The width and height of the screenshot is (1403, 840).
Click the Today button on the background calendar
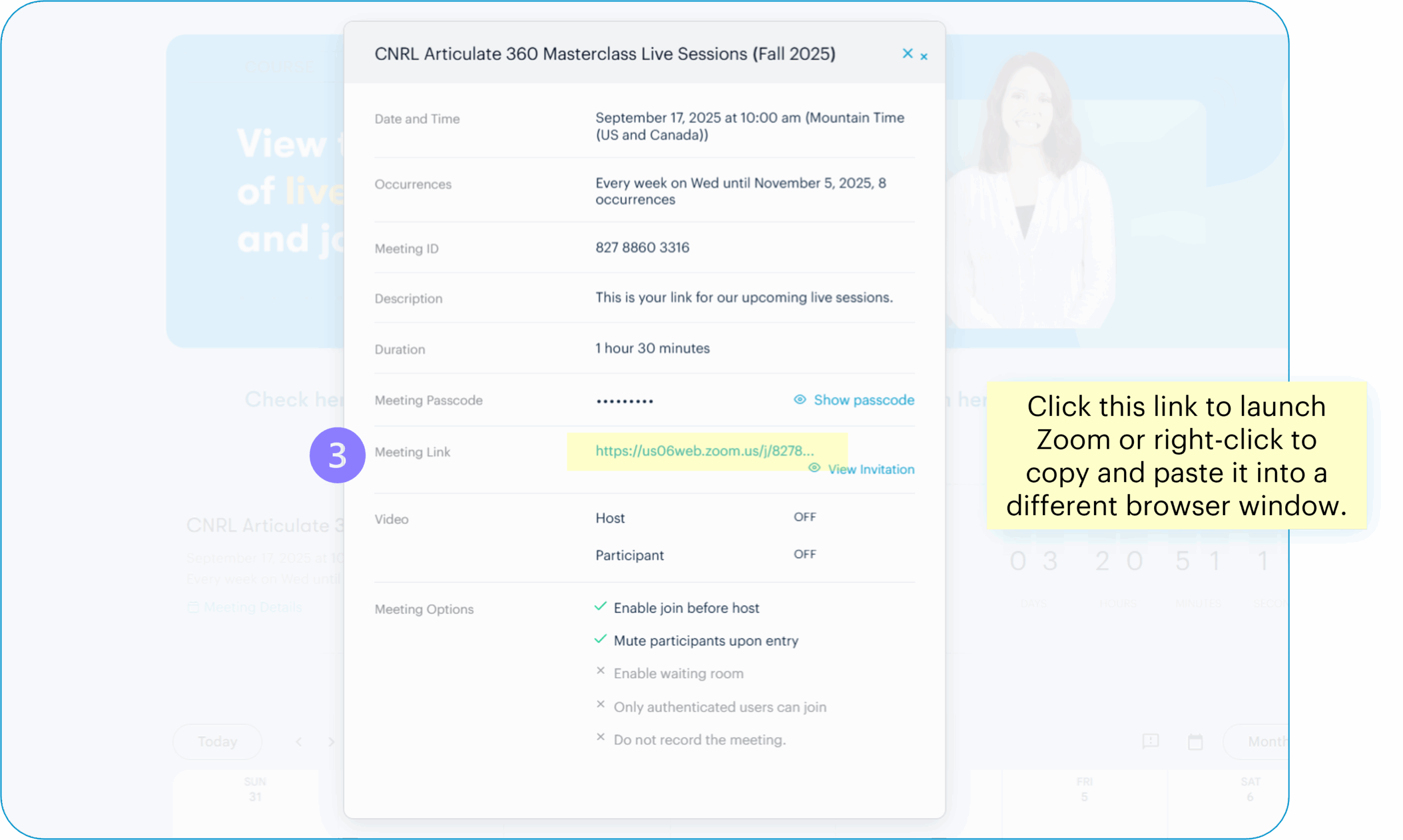218,741
